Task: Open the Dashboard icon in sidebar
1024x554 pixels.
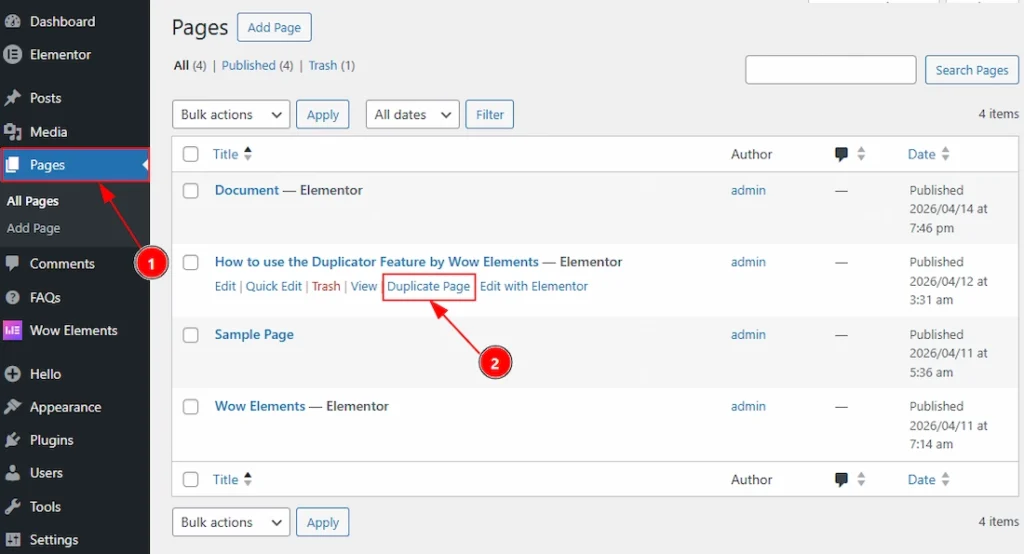Action: tap(12, 22)
